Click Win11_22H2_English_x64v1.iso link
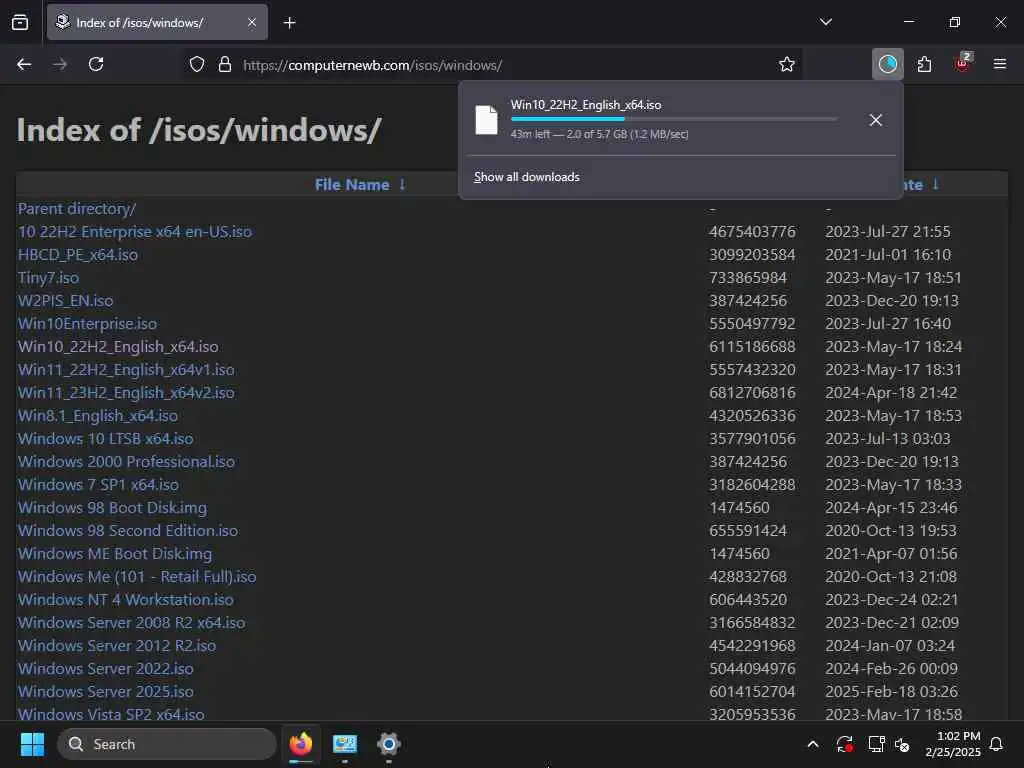The width and height of the screenshot is (1024, 768). (x=126, y=369)
